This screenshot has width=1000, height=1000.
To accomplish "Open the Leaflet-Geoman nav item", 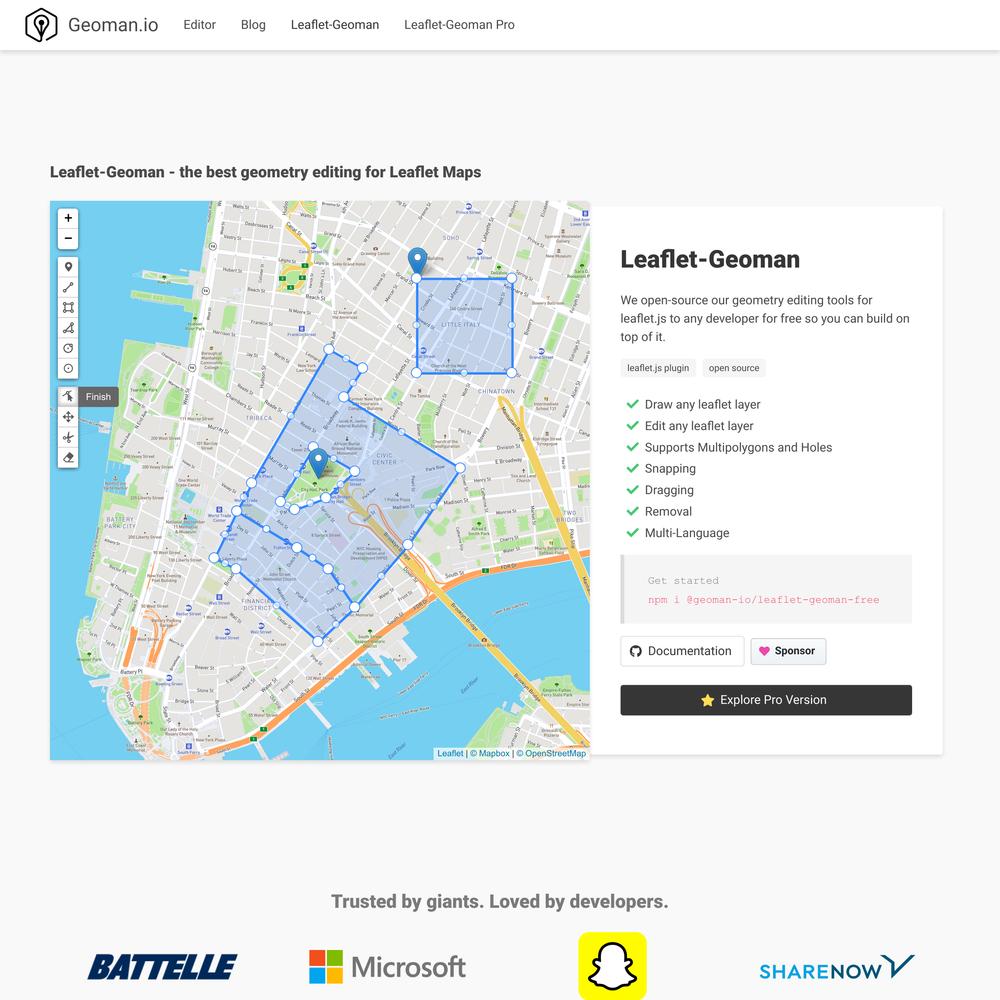I will coord(335,25).
